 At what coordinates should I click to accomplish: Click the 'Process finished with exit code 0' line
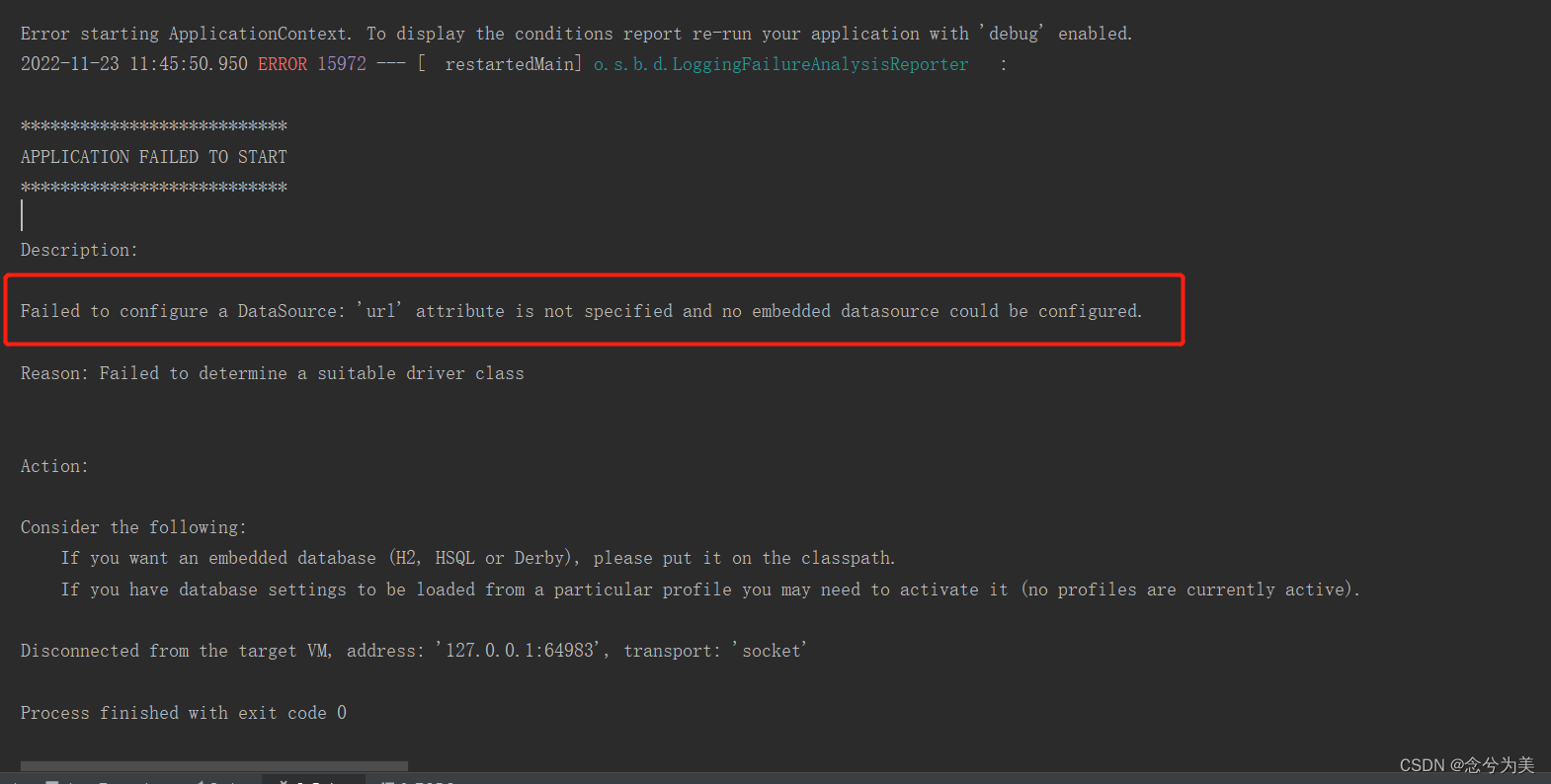click(x=184, y=713)
